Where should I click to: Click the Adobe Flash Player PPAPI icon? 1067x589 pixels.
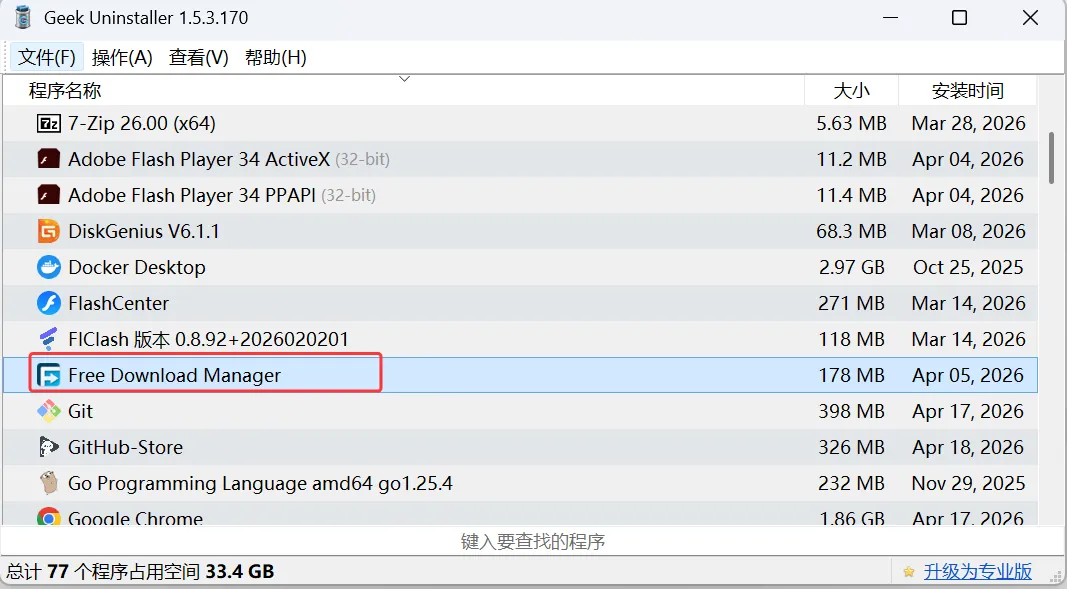48,195
